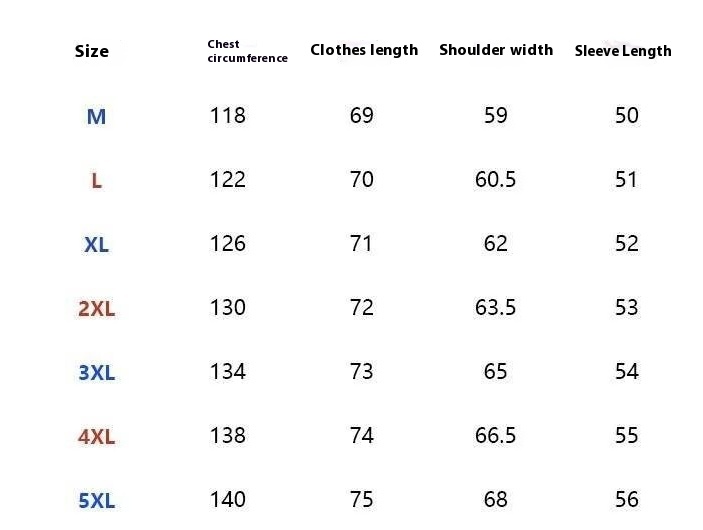This screenshot has height=530, width=703.
Task: Click the 5XL size label
Action: coord(96,500)
